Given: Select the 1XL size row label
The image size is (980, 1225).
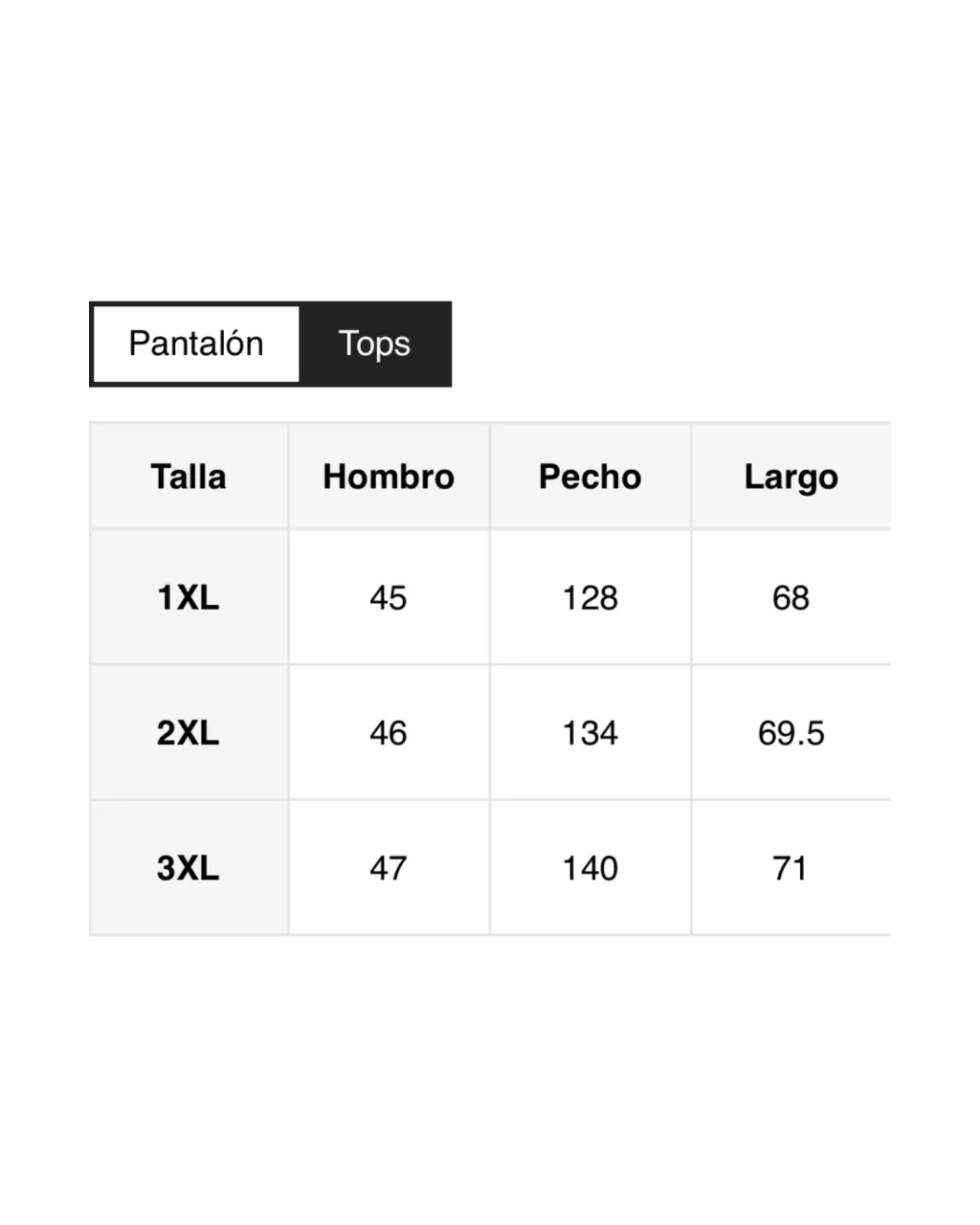Looking at the screenshot, I should click(x=189, y=598).
